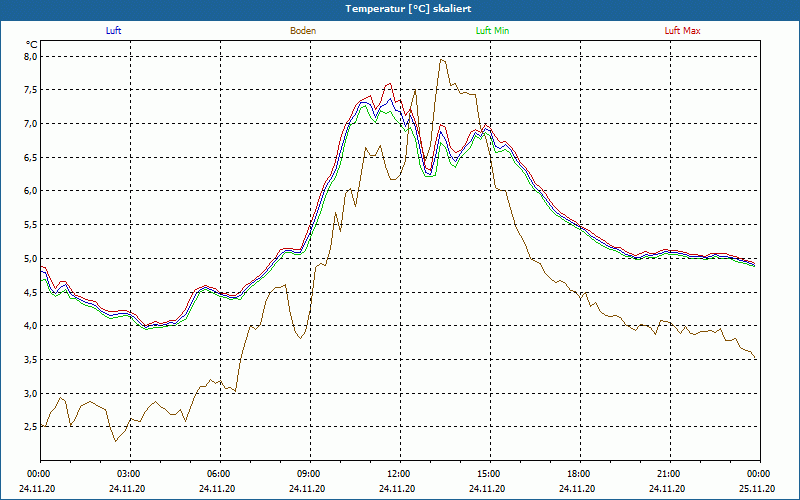Click the red Luft Max legend label
Screen dimensions: 800x500
[x=682, y=31]
